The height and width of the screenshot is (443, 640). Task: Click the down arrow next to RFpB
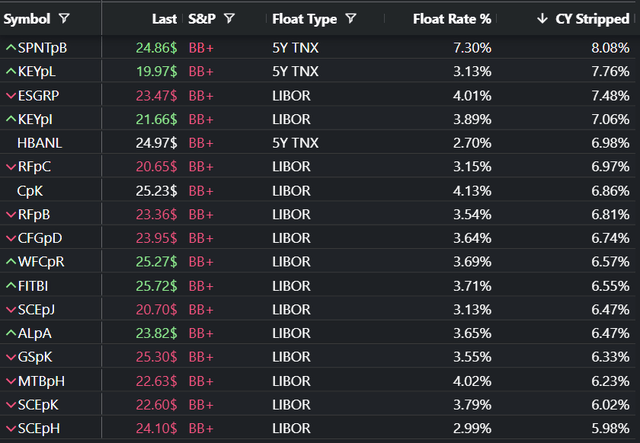[x=11, y=214]
